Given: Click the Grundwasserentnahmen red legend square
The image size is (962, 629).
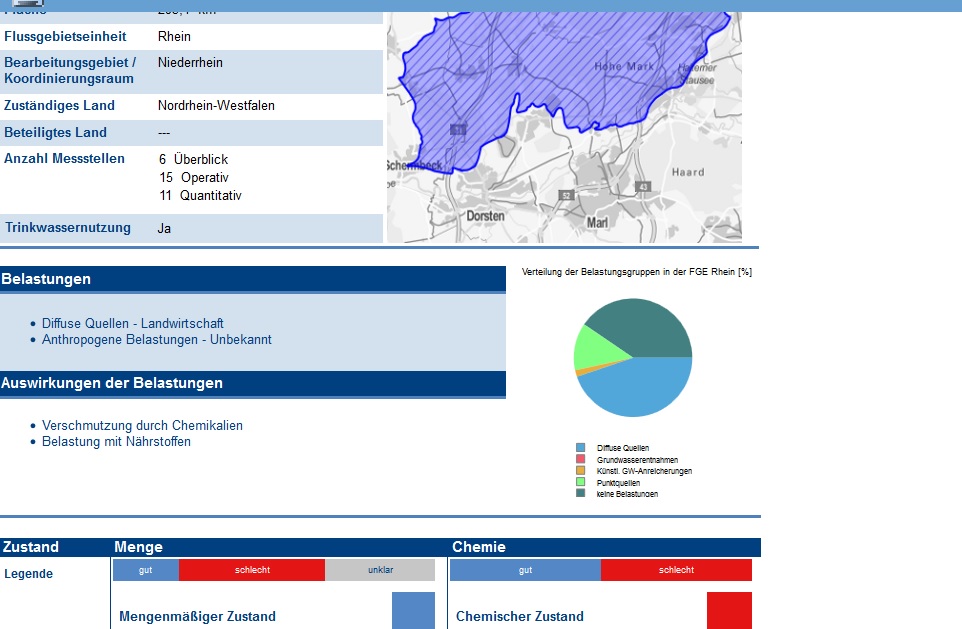Looking at the screenshot, I should pos(580,459).
